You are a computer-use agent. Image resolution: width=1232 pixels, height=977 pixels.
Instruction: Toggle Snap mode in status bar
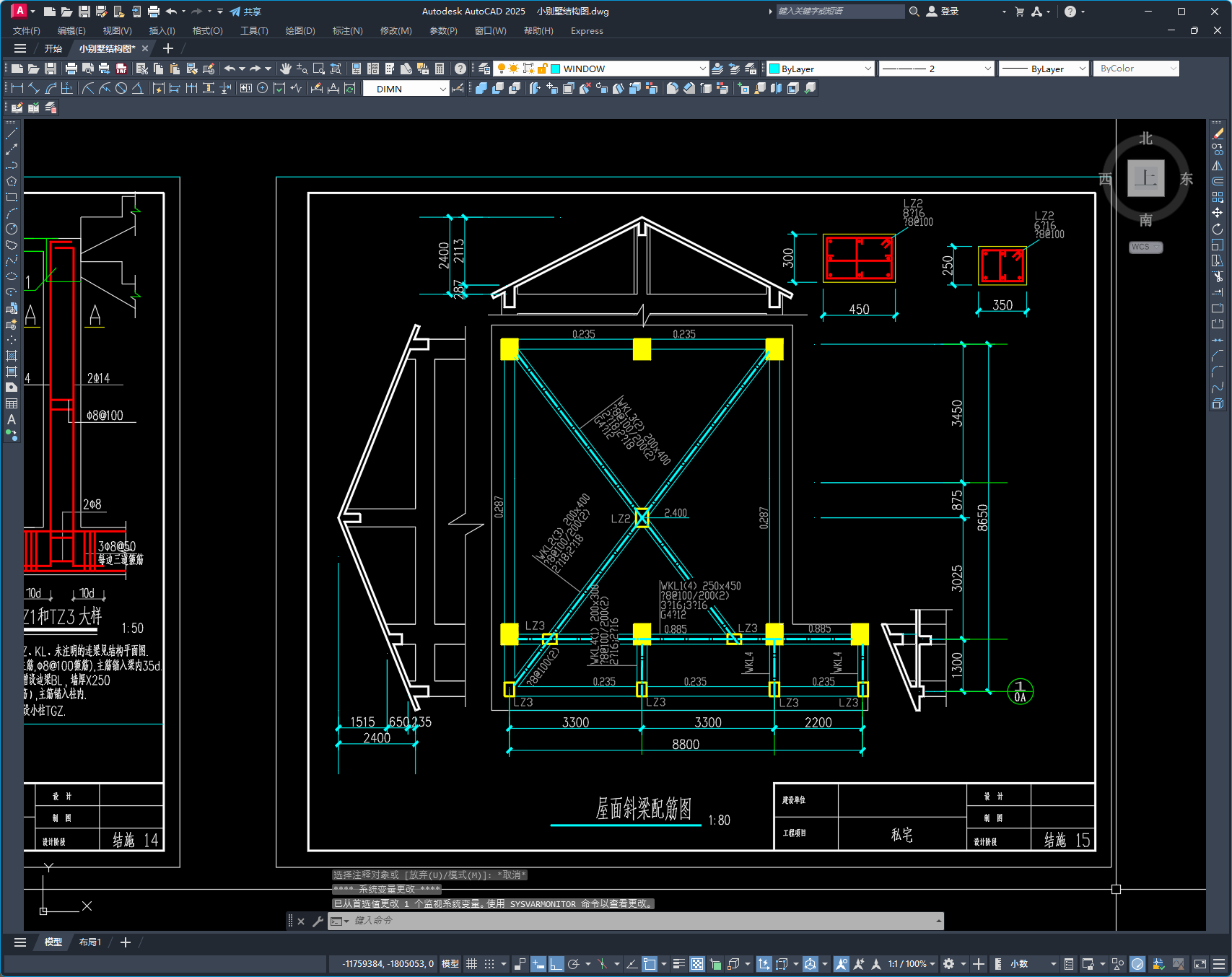pos(489,964)
